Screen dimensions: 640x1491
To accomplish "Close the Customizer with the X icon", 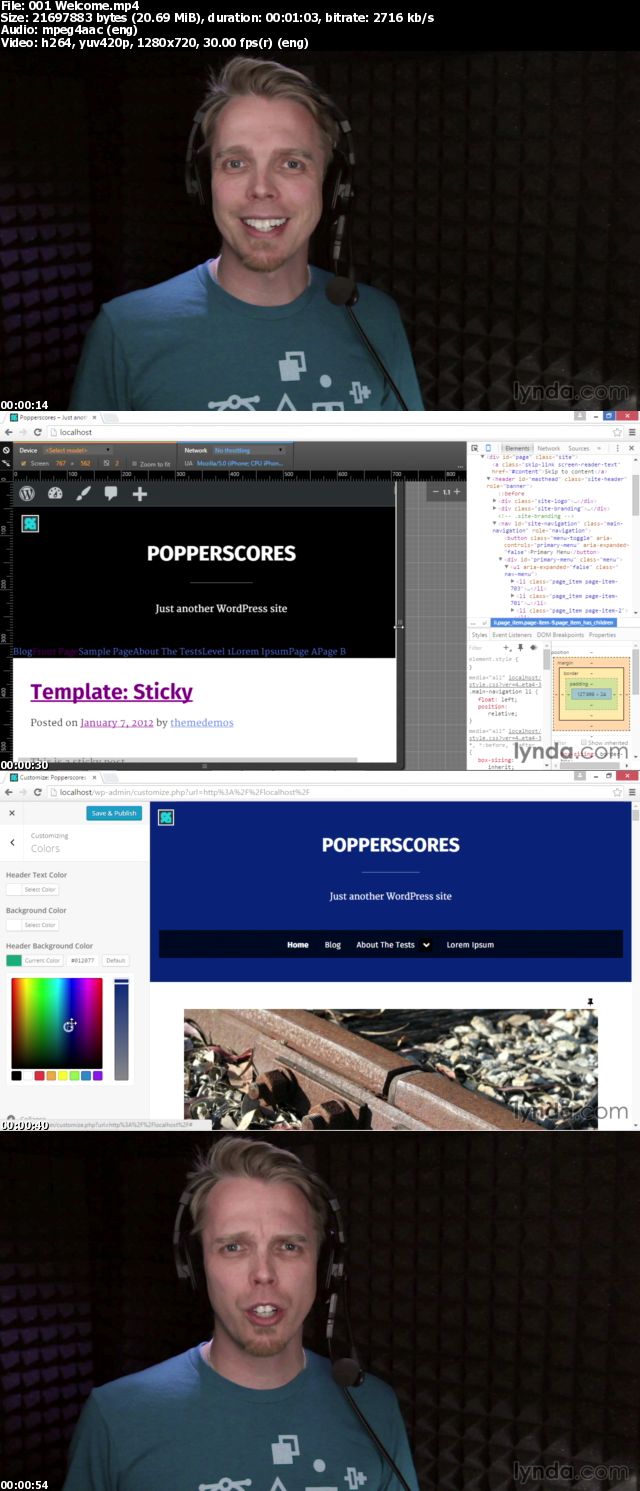I will (x=12, y=813).
